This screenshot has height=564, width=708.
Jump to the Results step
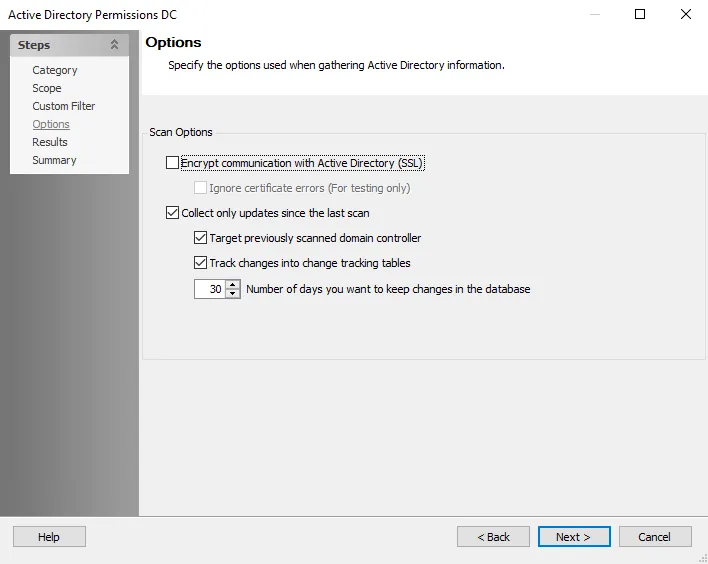pos(50,142)
